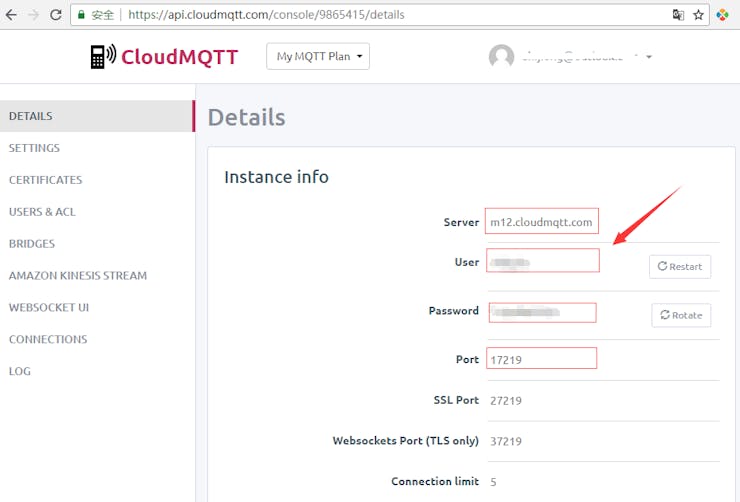Click the Server label
Viewport: 740px width, 502px height.
click(461, 222)
